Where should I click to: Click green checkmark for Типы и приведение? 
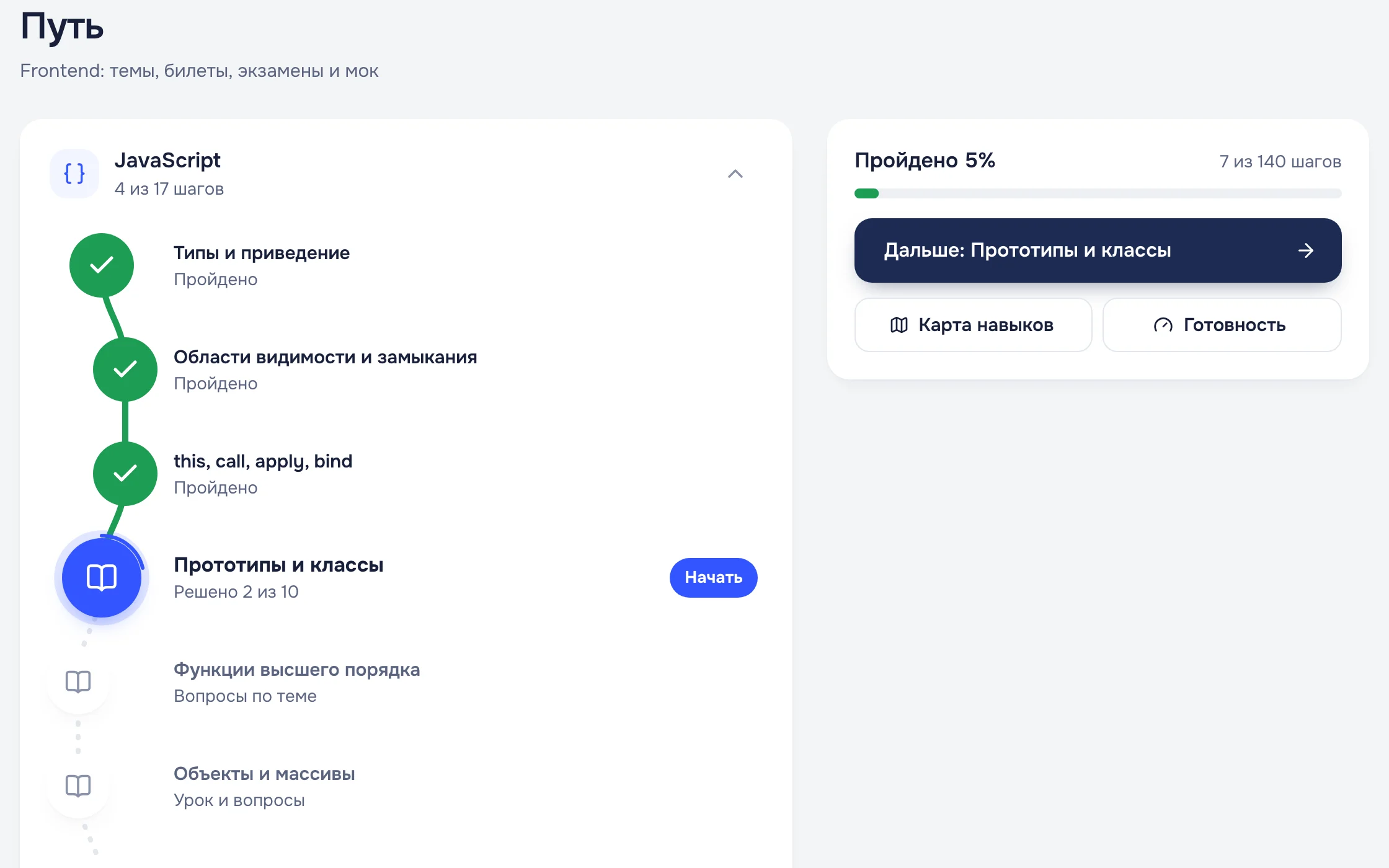tap(102, 265)
